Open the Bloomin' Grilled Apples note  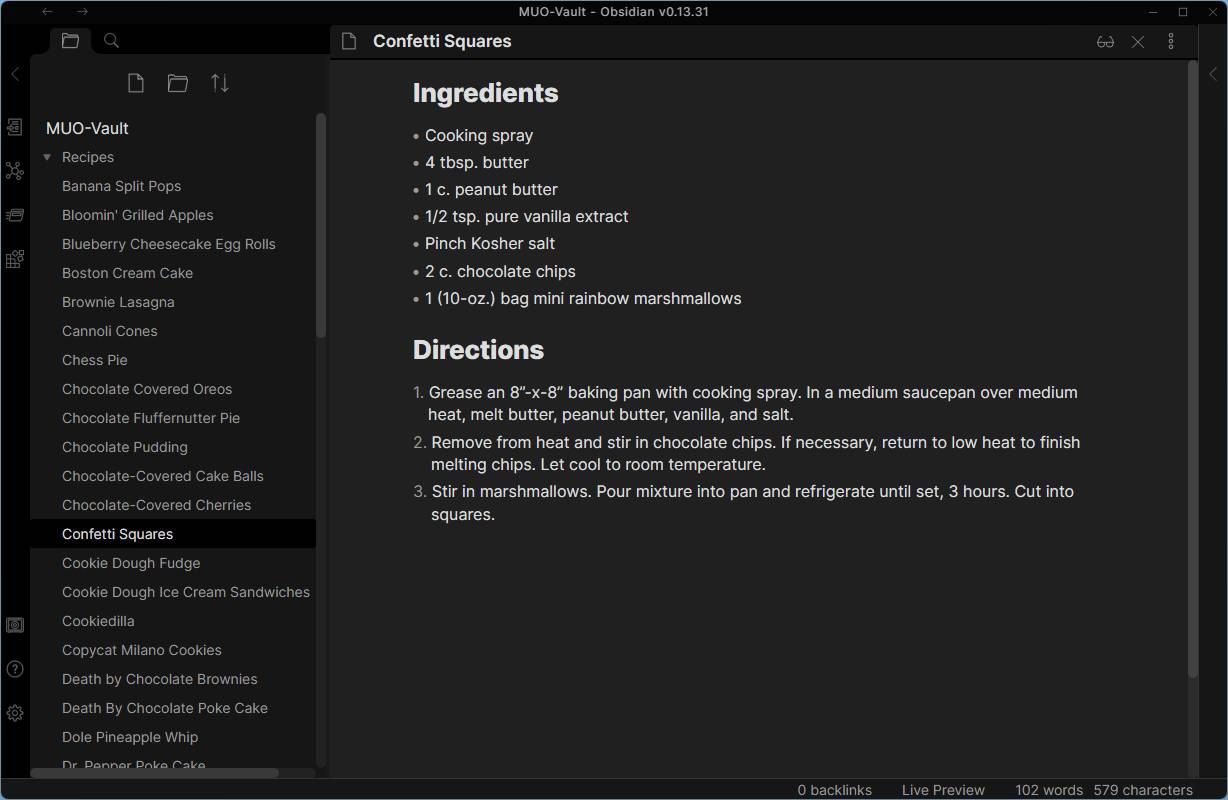point(173,215)
